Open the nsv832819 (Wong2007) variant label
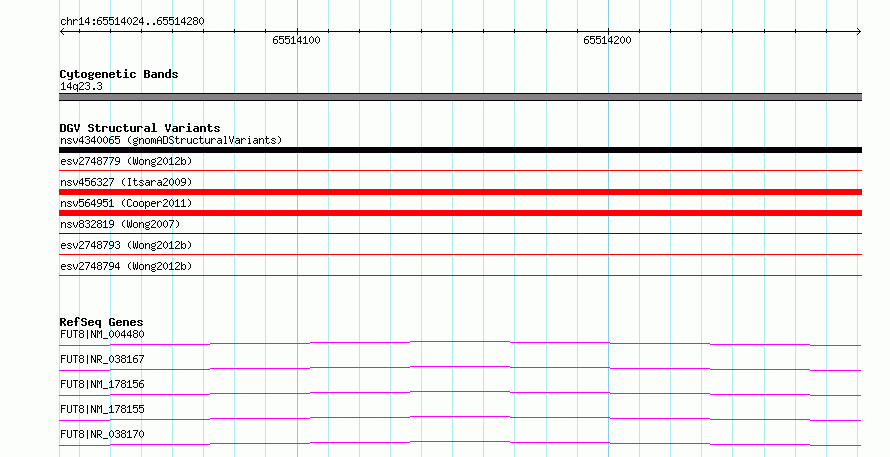This screenshot has height=457, width=890. pyautogui.click(x=120, y=224)
